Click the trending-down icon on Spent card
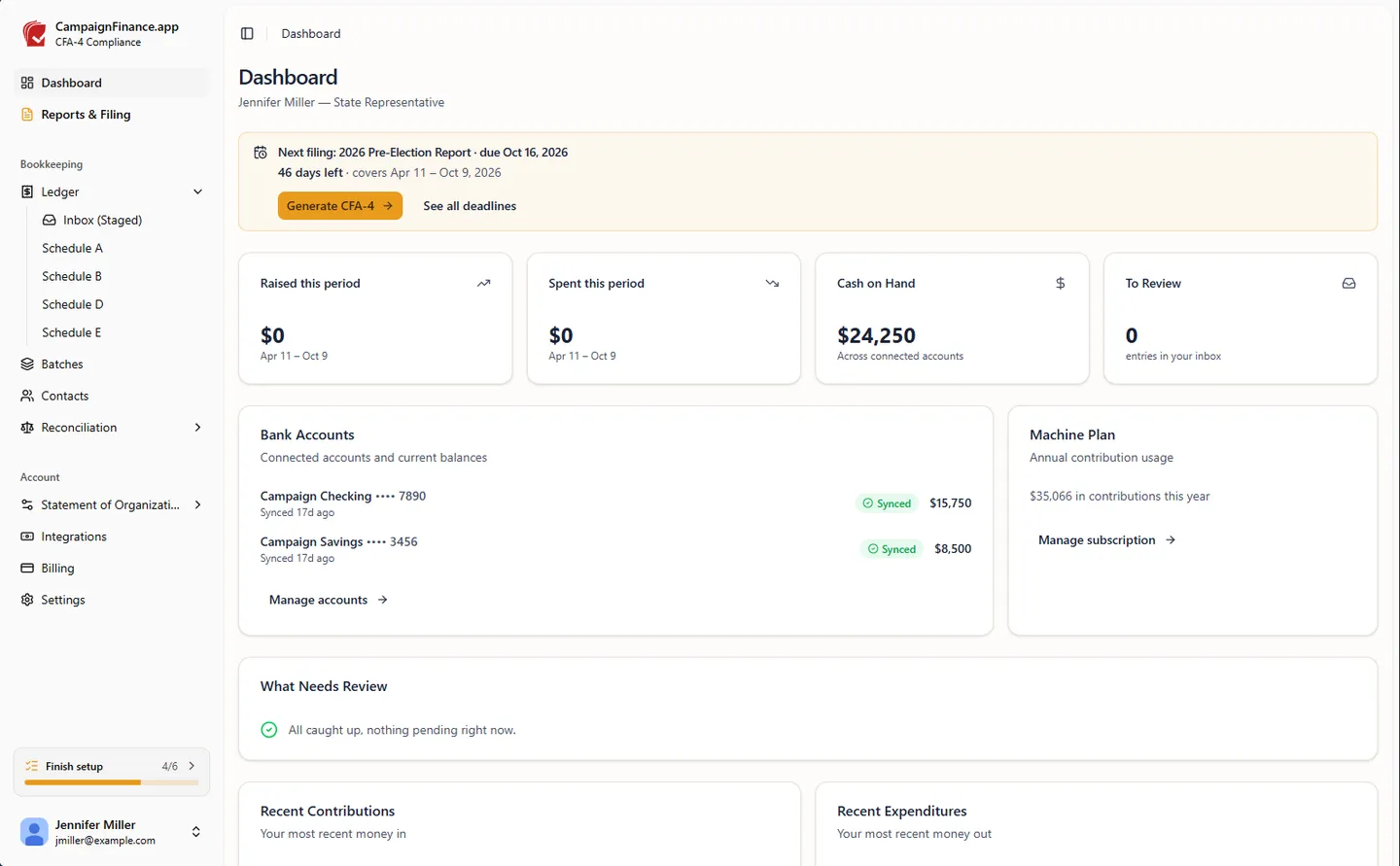This screenshot has width=1400, height=866. point(772,284)
